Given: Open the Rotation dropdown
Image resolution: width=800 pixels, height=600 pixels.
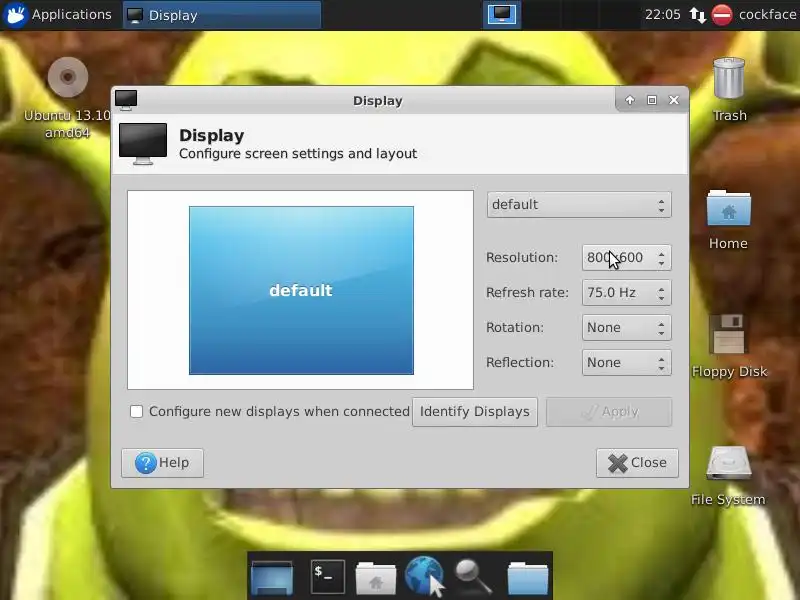Looking at the screenshot, I should point(627,328).
